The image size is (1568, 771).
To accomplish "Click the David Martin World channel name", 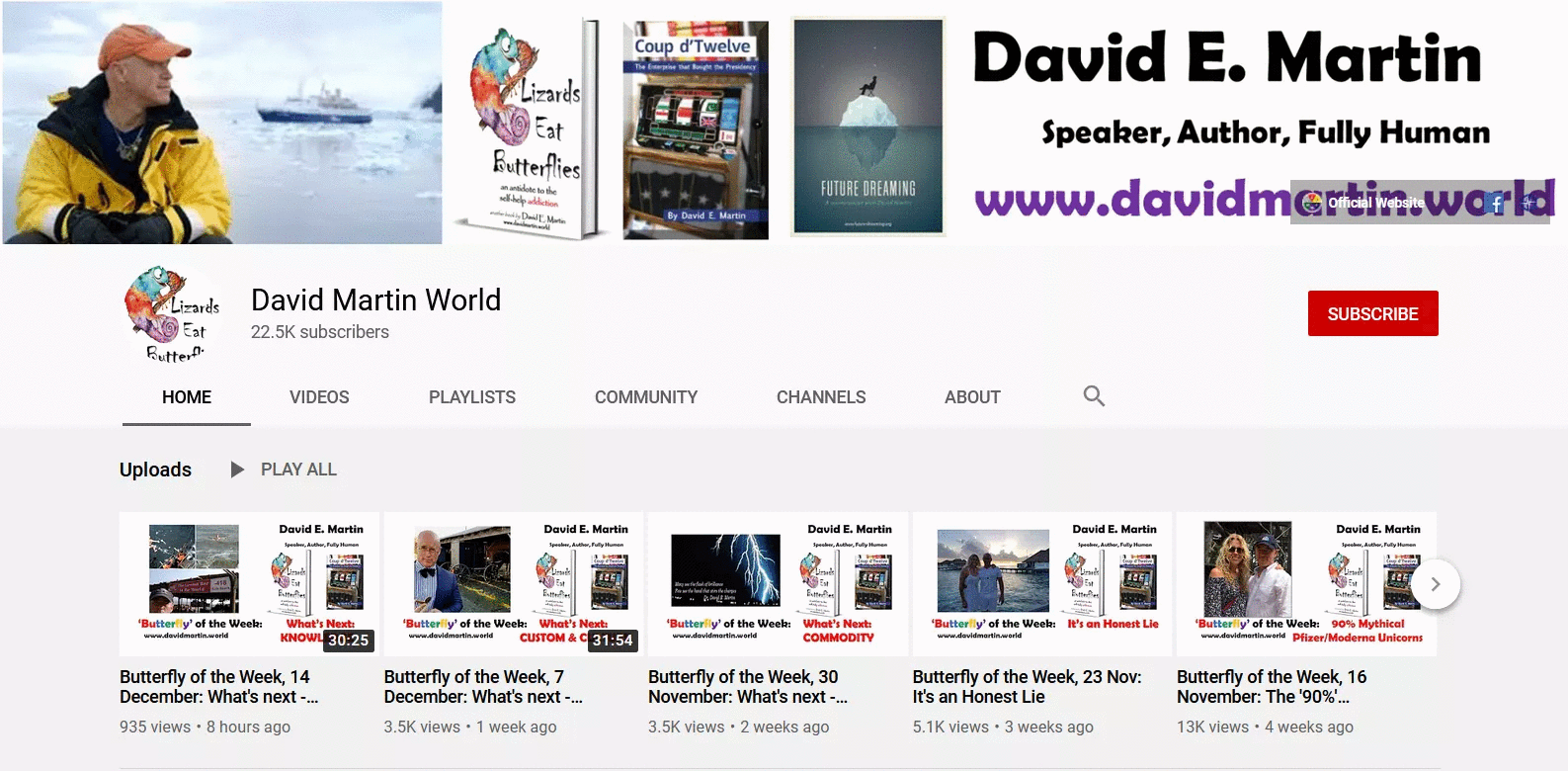I will [x=375, y=300].
